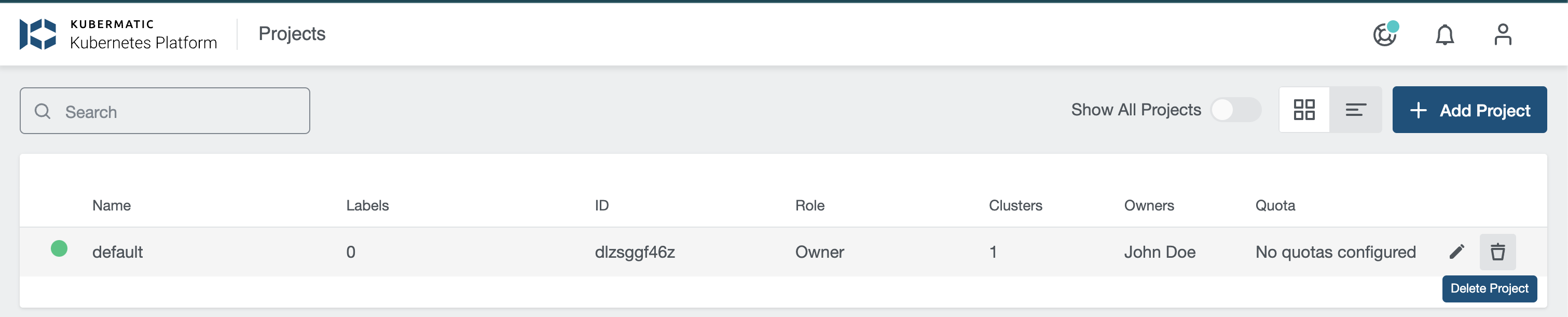This screenshot has width=1568, height=317.
Task: Switch to list table view
Action: (x=1356, y=110)
